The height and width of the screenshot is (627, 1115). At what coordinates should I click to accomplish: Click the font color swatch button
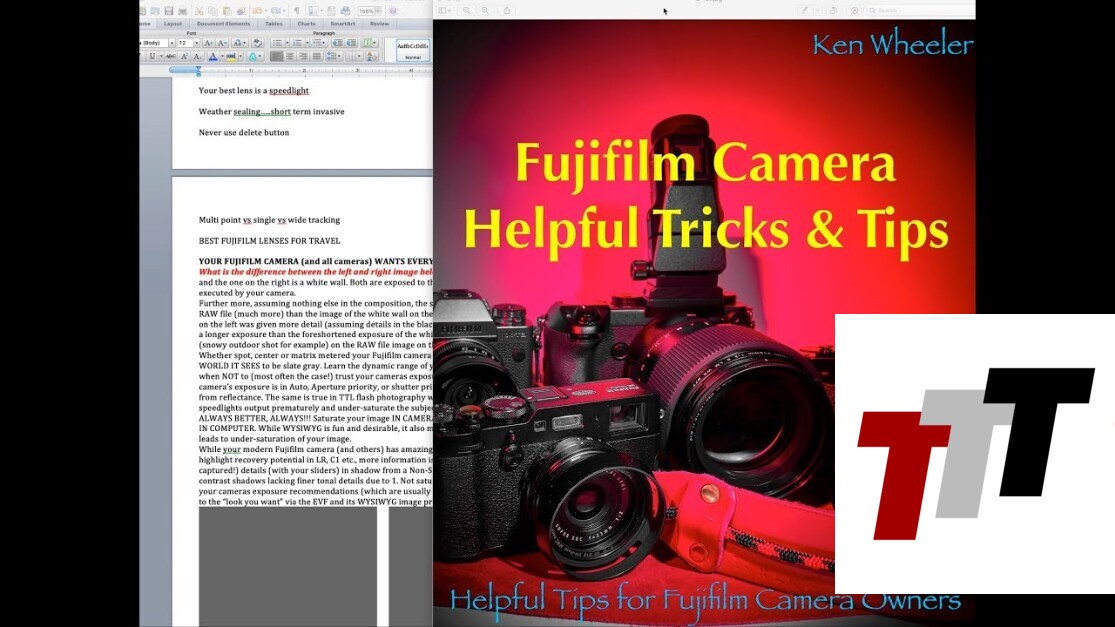pyautogui.click(x=213, y=57)
